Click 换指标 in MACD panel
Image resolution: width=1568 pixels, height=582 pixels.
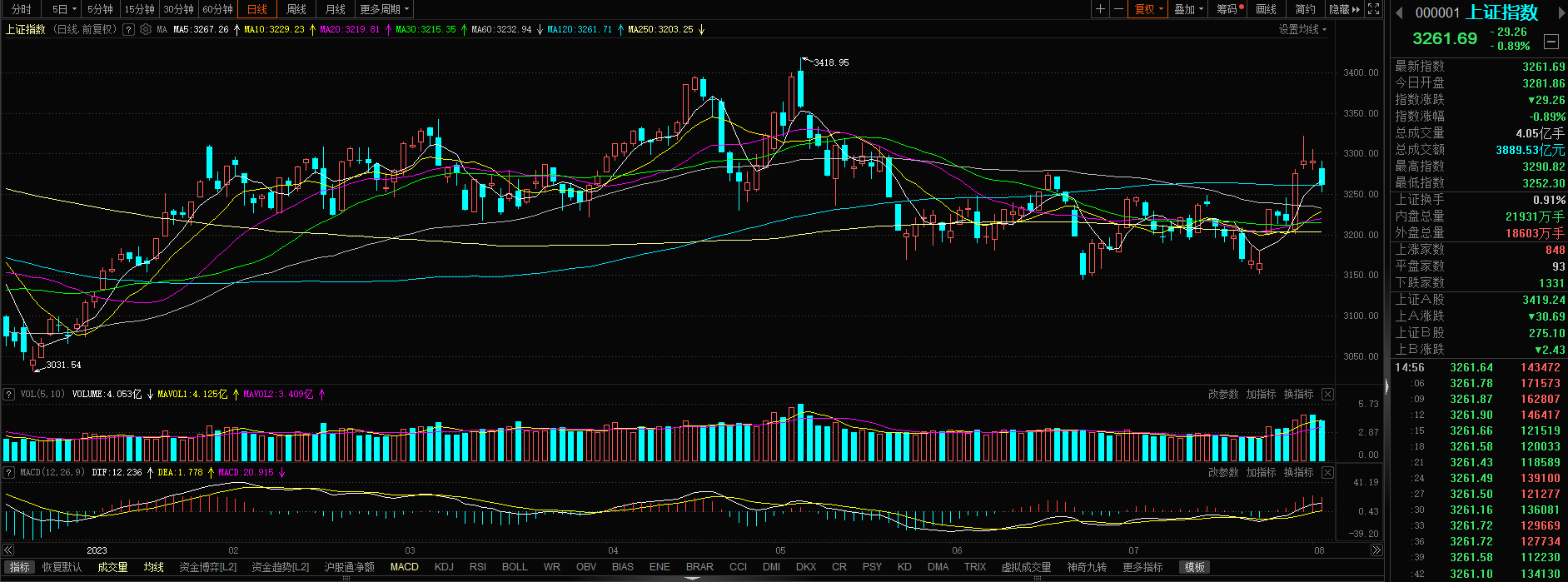click(x=1298, y=472)
